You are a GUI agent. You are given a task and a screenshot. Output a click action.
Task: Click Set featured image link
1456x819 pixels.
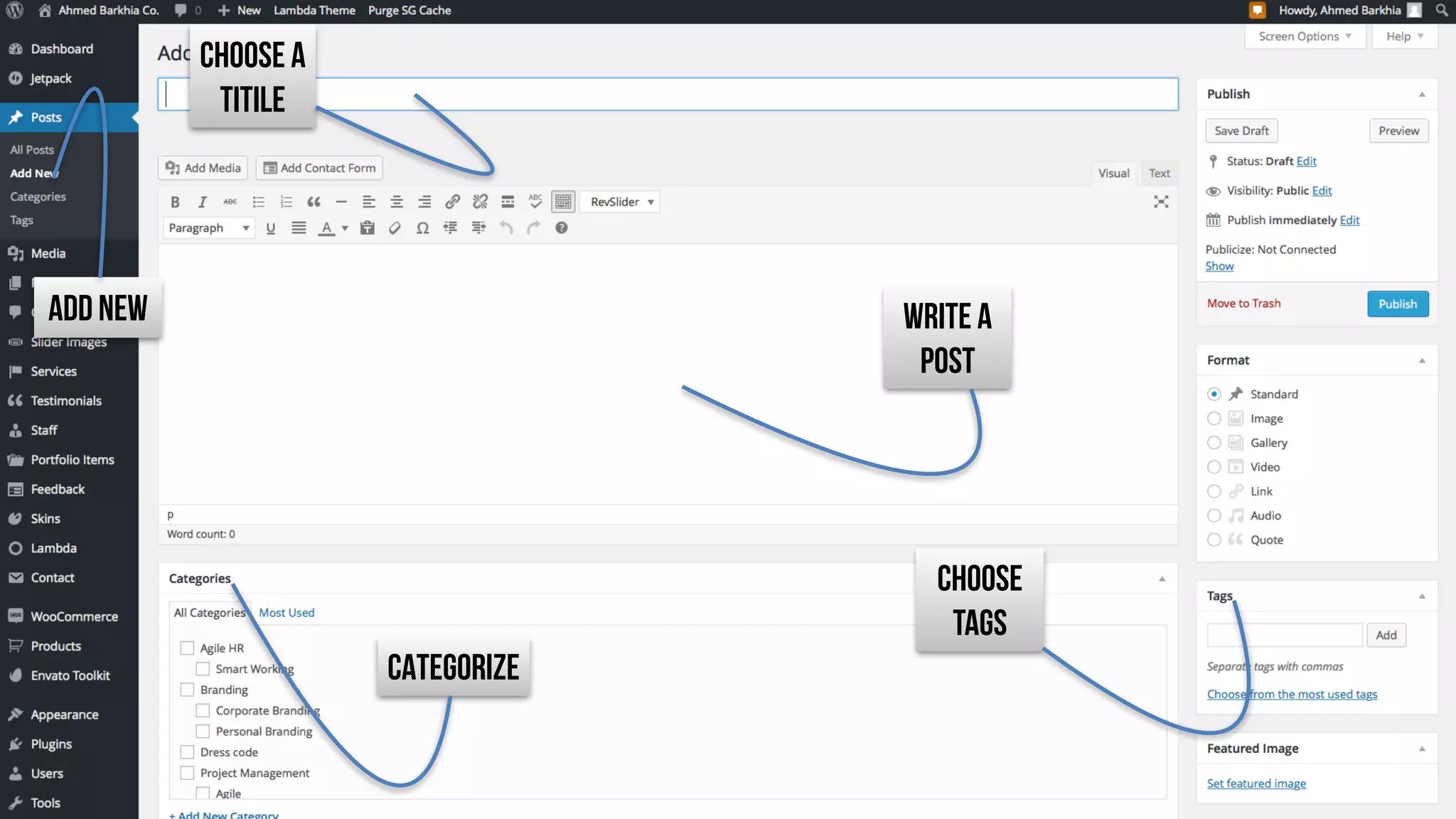(1256, 783)
